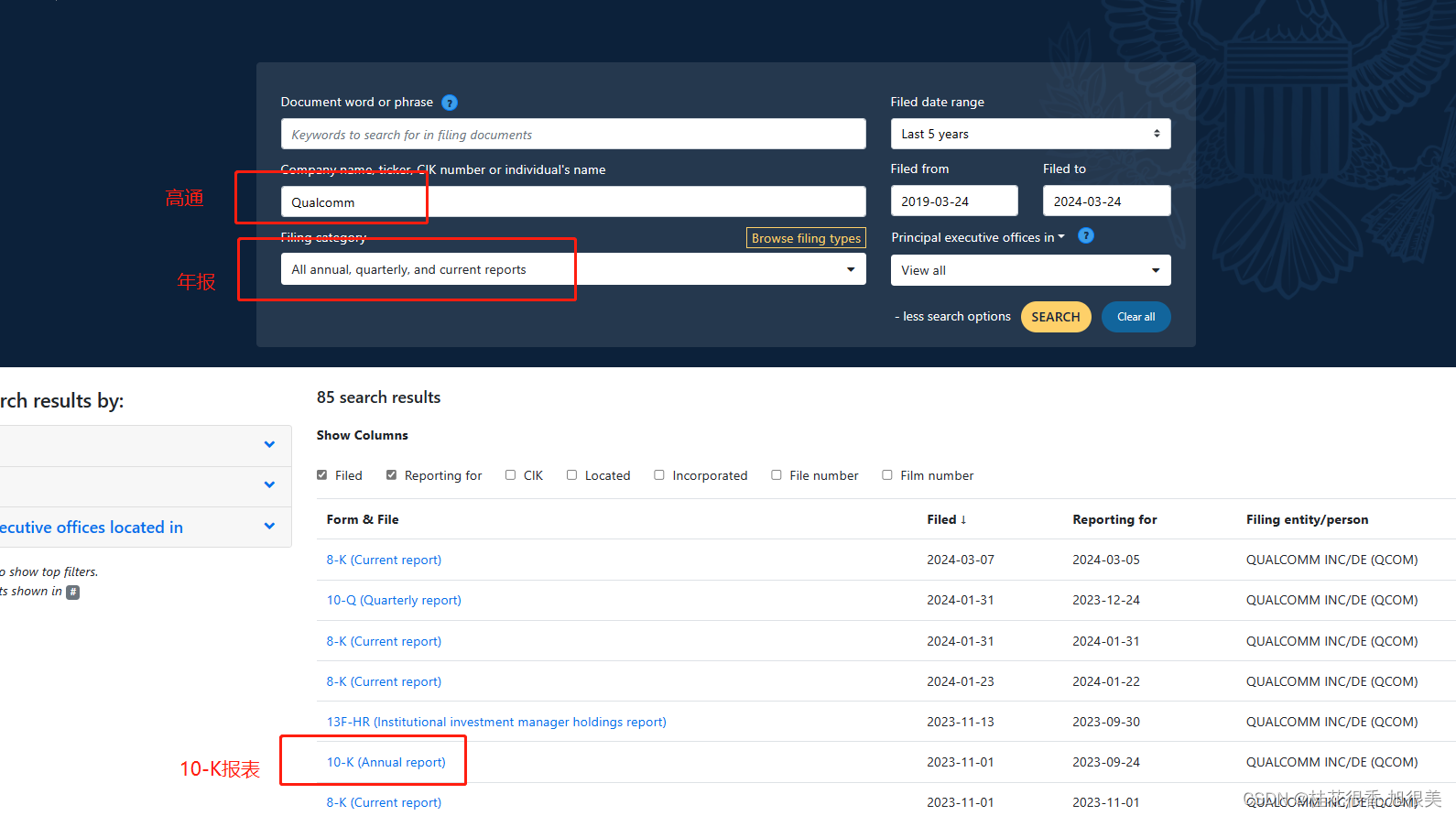Click the Filing entity/person column header

[1307, 519]
